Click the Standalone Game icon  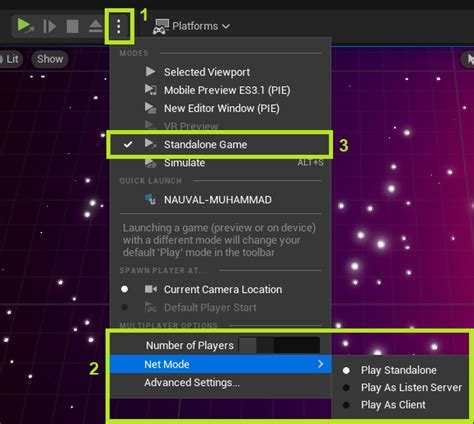coord(150,144)
